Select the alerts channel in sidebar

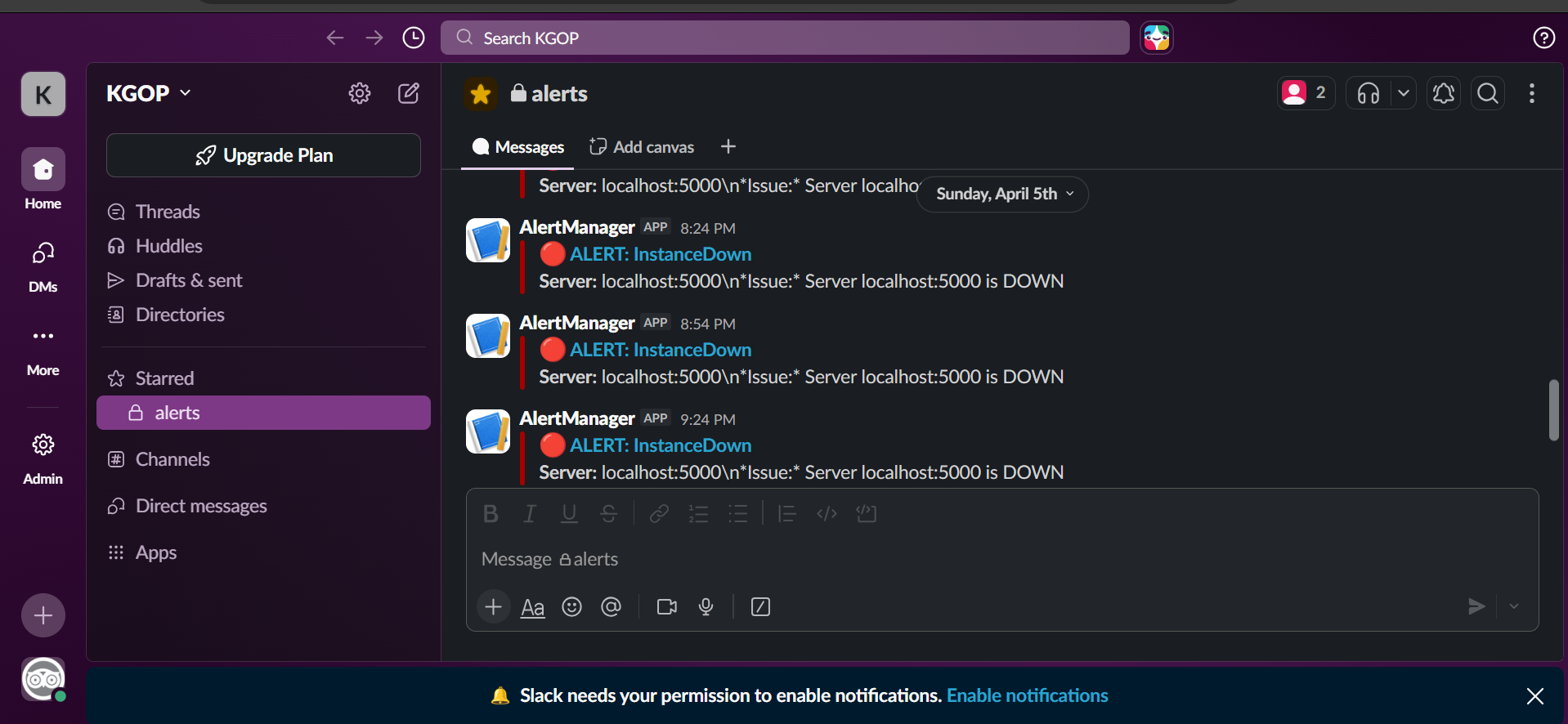pyautogui.click(x=263, y=413)
